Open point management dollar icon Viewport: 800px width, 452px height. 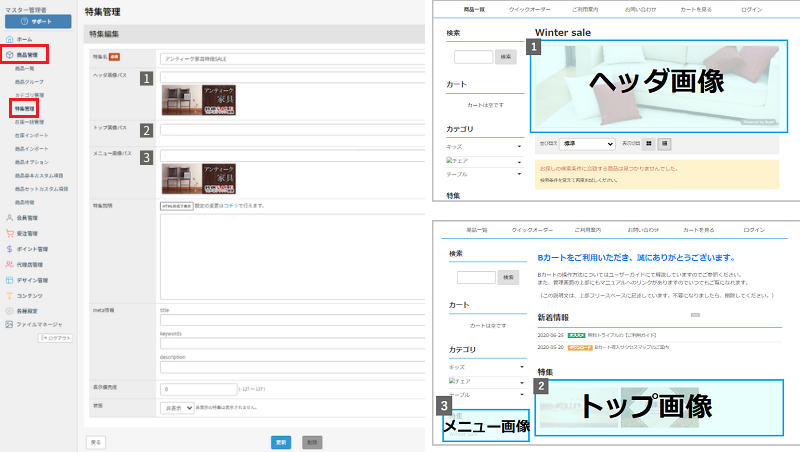pos(9,248)
